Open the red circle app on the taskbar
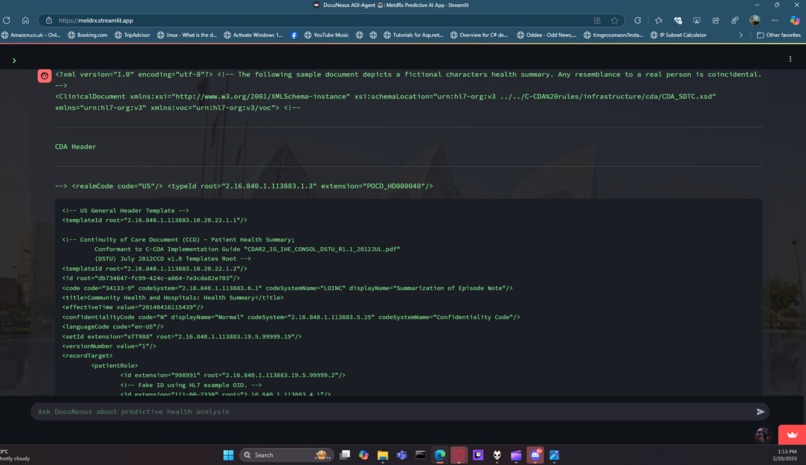 pyautogui.click(x=459, y=455)
